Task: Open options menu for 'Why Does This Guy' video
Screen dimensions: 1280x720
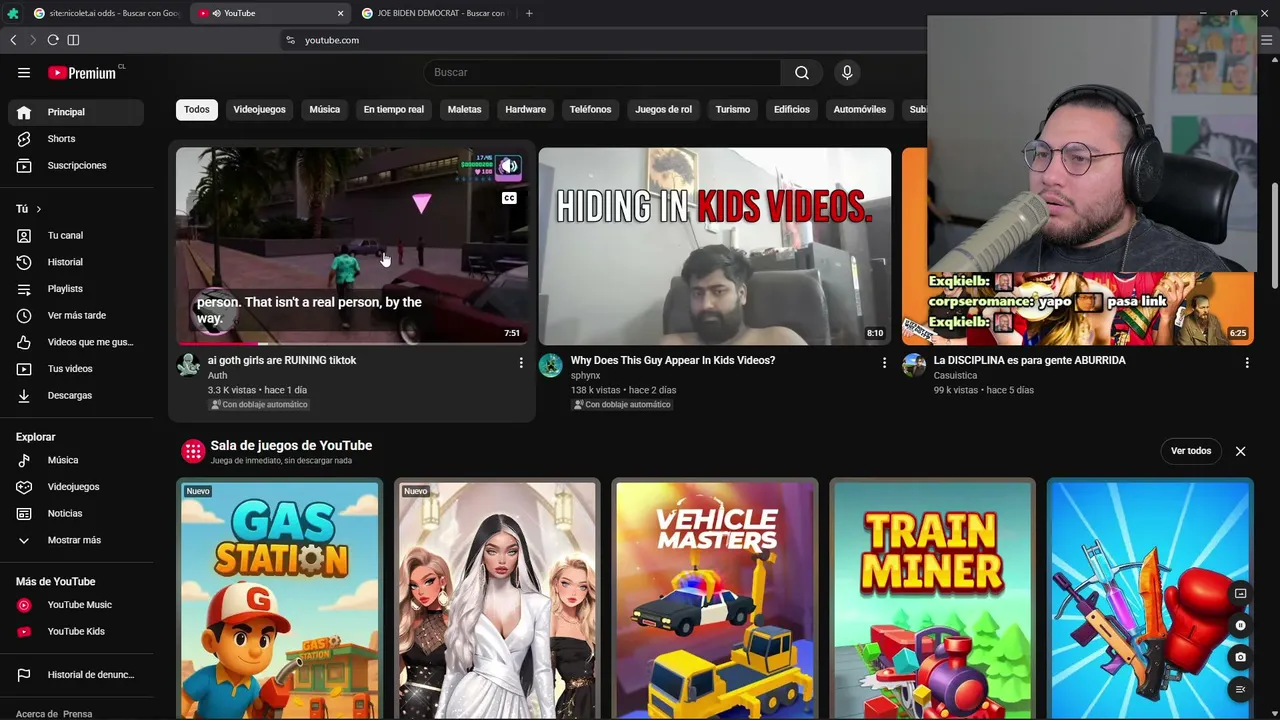Action: click(x=884, y=362)
